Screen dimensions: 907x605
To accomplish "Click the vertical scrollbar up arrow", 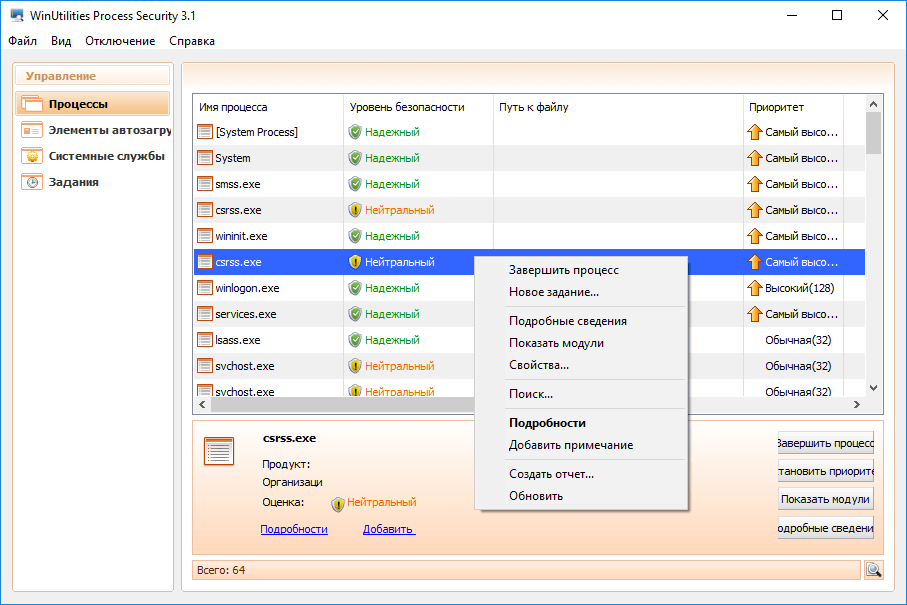I will (x=873, y=104).
